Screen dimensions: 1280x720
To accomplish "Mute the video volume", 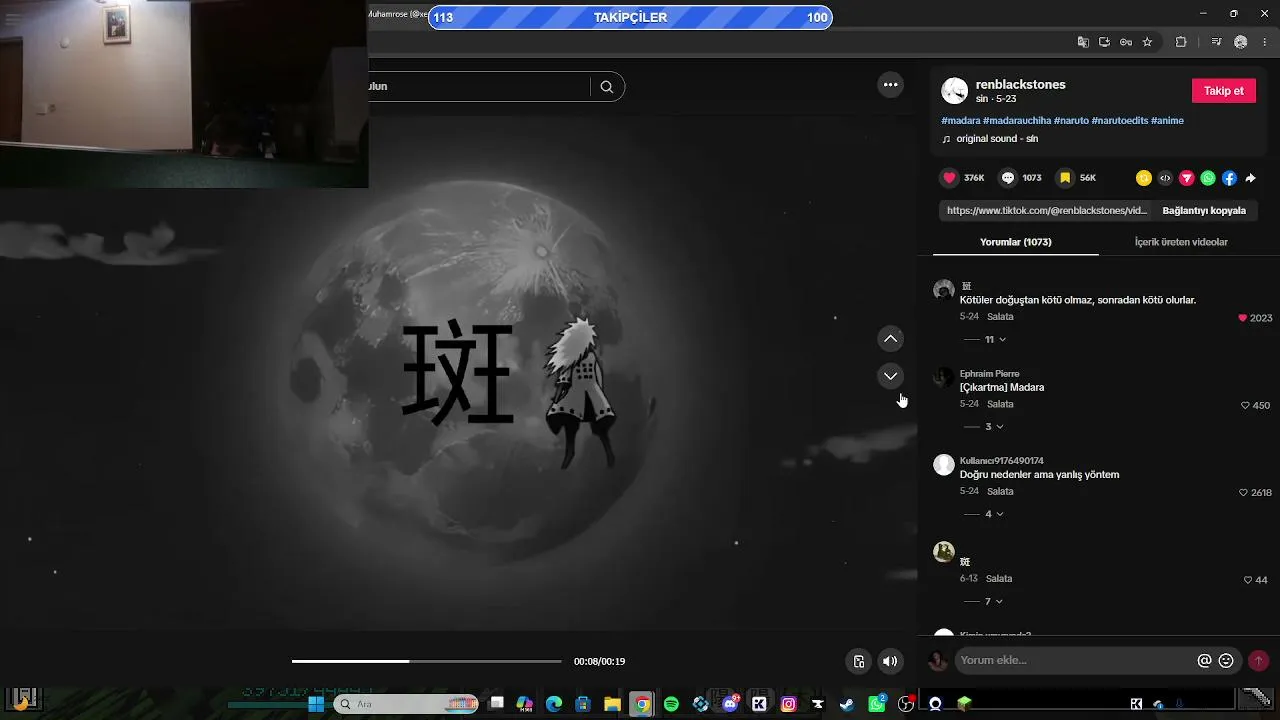I will pyautogui.click(x=889, y=661).
